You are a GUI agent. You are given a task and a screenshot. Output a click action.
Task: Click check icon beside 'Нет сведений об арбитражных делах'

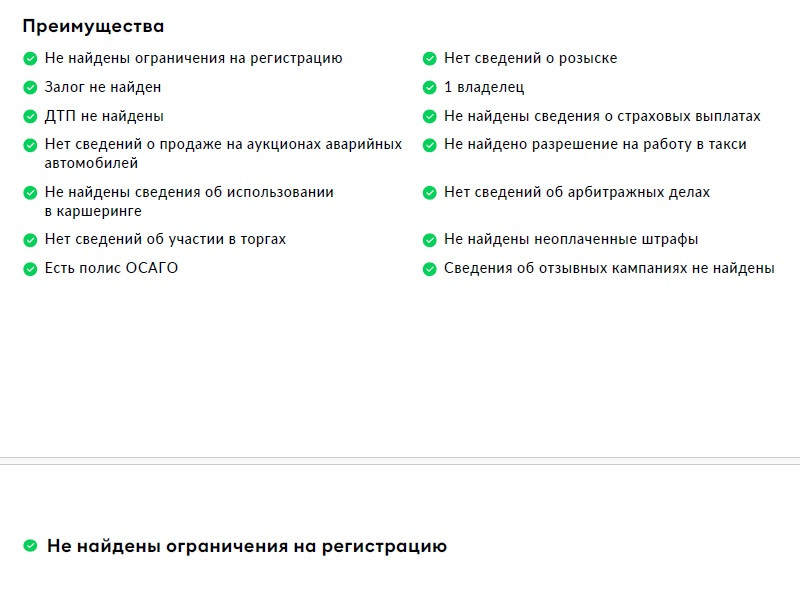[430, 193]
